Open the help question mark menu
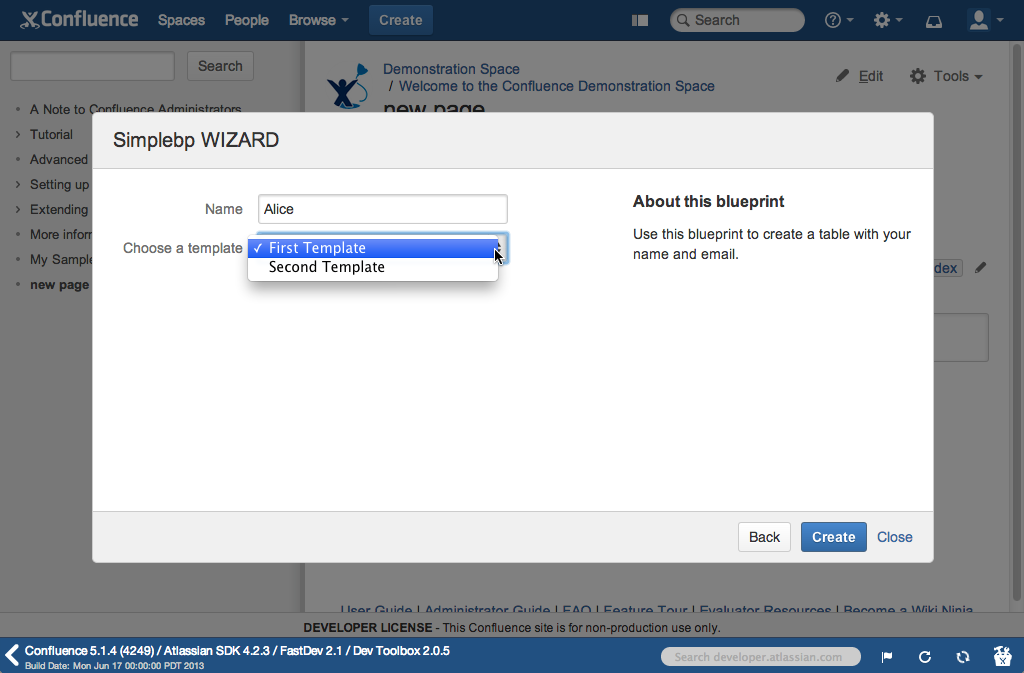 838,20
